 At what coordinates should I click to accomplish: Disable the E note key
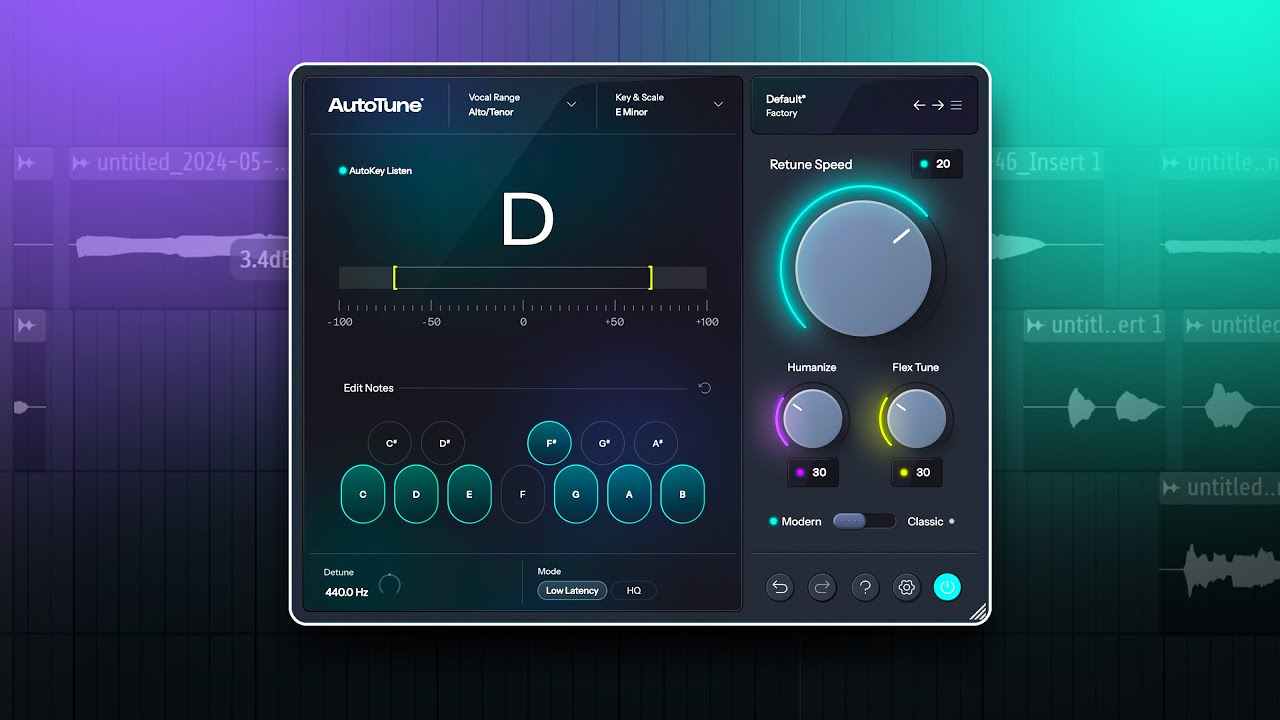[x=469, y=494]
